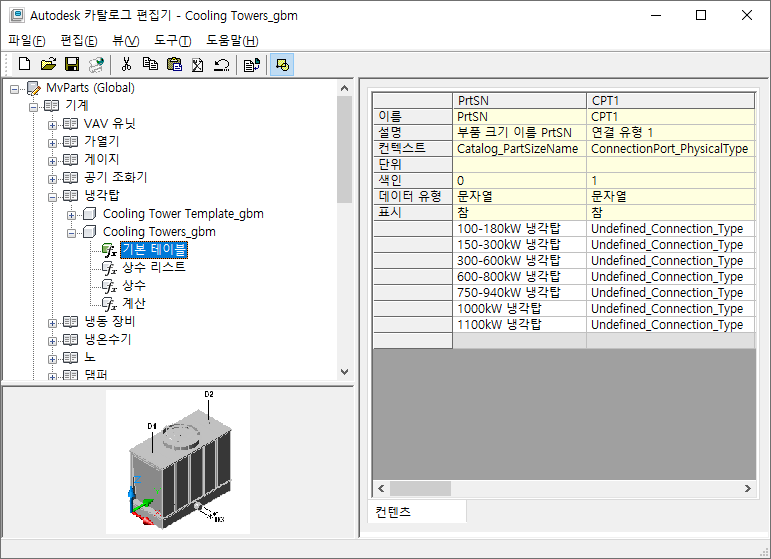Screen dimensions: 771x559
Task: Click the book icon beside VAV 유닛
Action: pyautogui.click(x=70, y=123)
